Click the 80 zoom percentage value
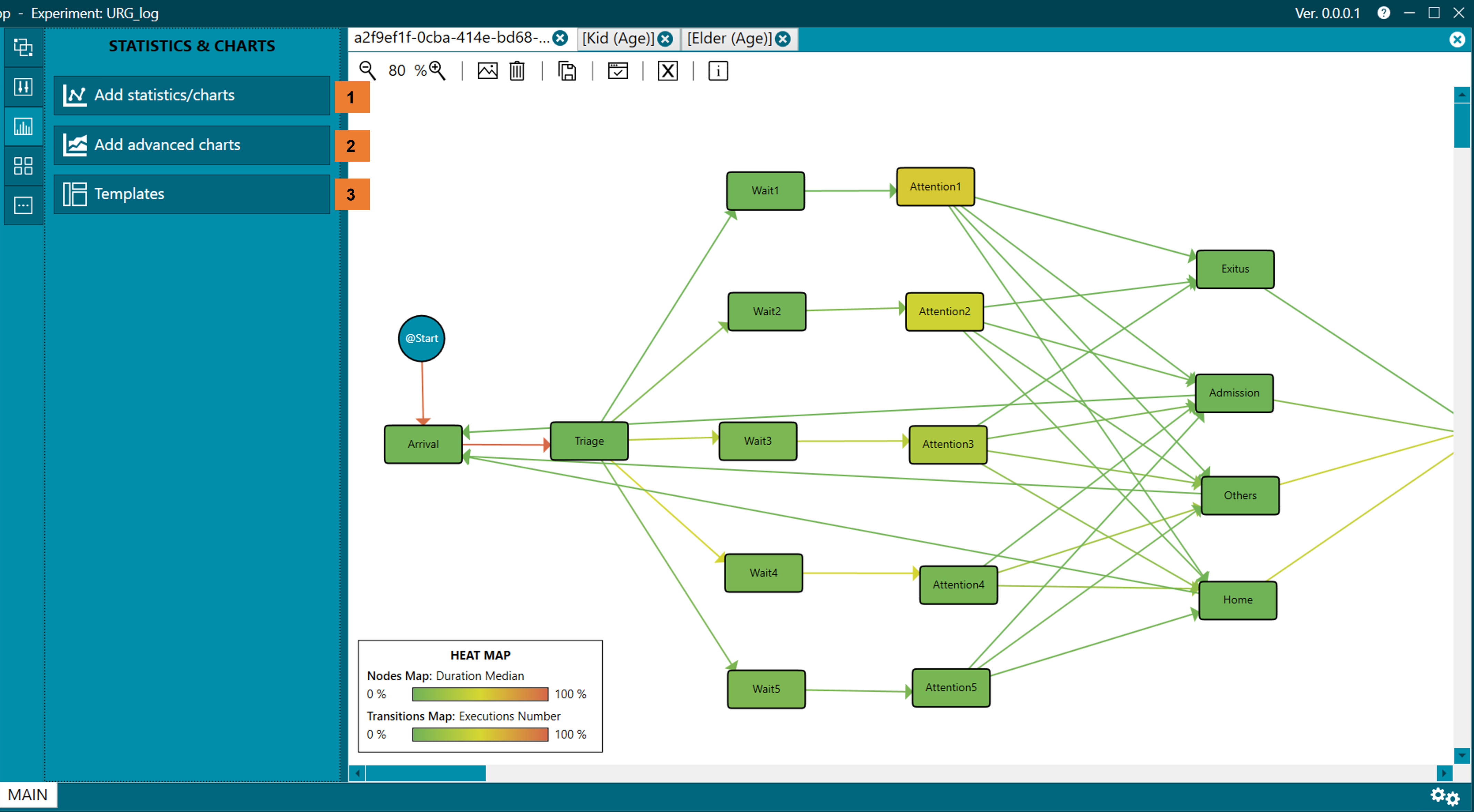Screen dimensions: 1474x812 coord(397,71)
